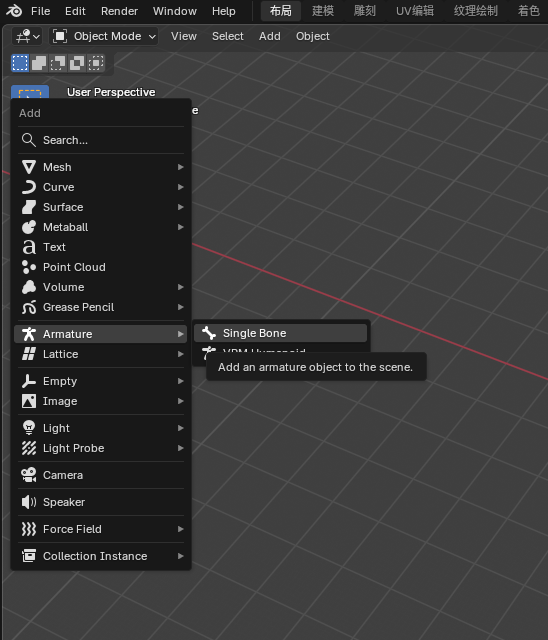Click the Volume cloud icon
This screenshot has height=640, width=548.
pos(29,287)
